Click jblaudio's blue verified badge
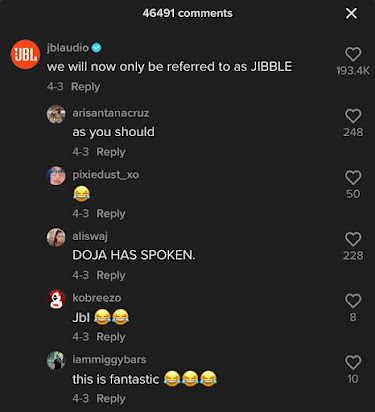Screen dimensions: 375x412 click(97, 48)
